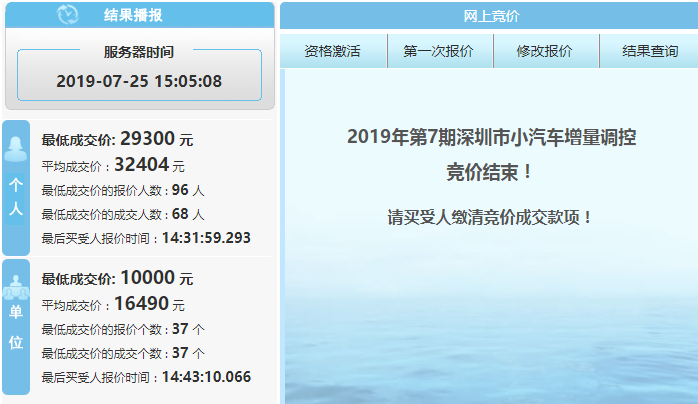
Task: Click 最低成交价的报价人数 96 人 row
Action: tap(123, 190)
